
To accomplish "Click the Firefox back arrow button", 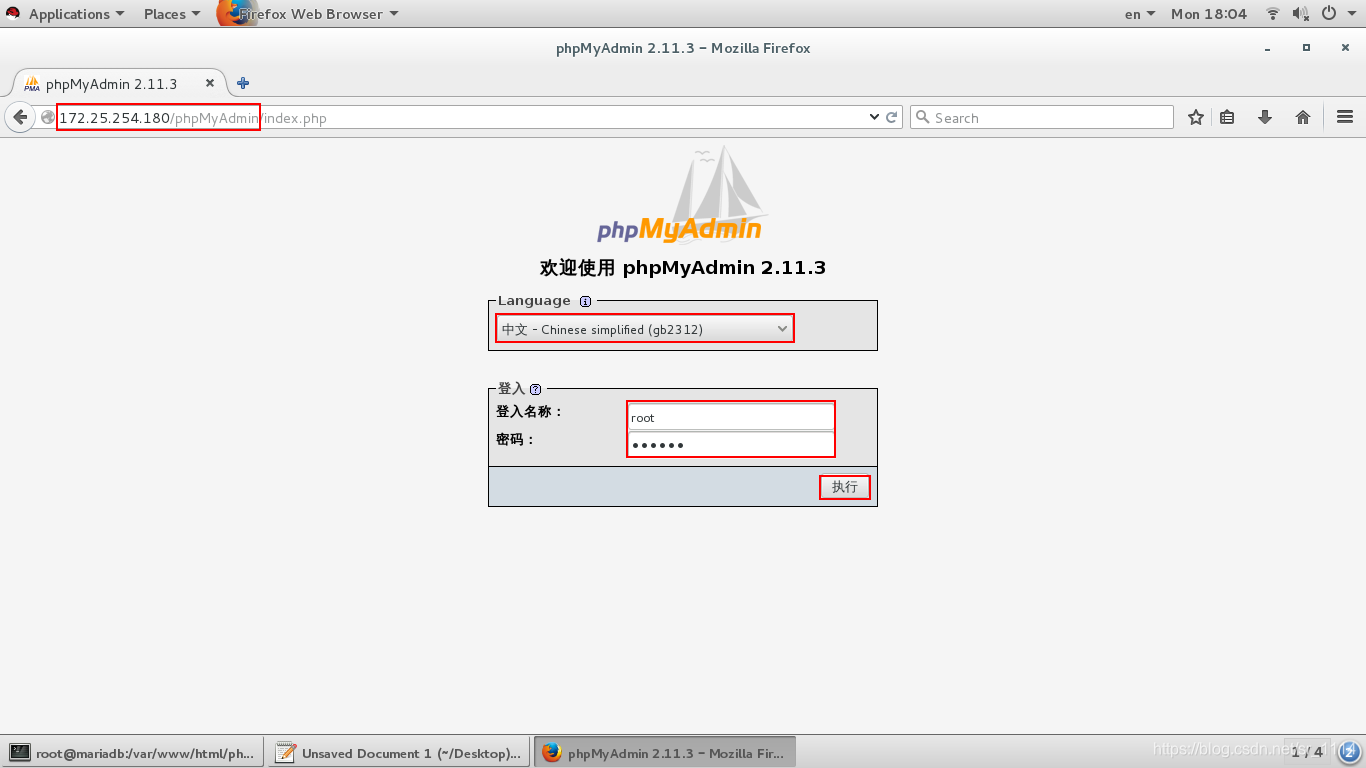I will point(20,117).
